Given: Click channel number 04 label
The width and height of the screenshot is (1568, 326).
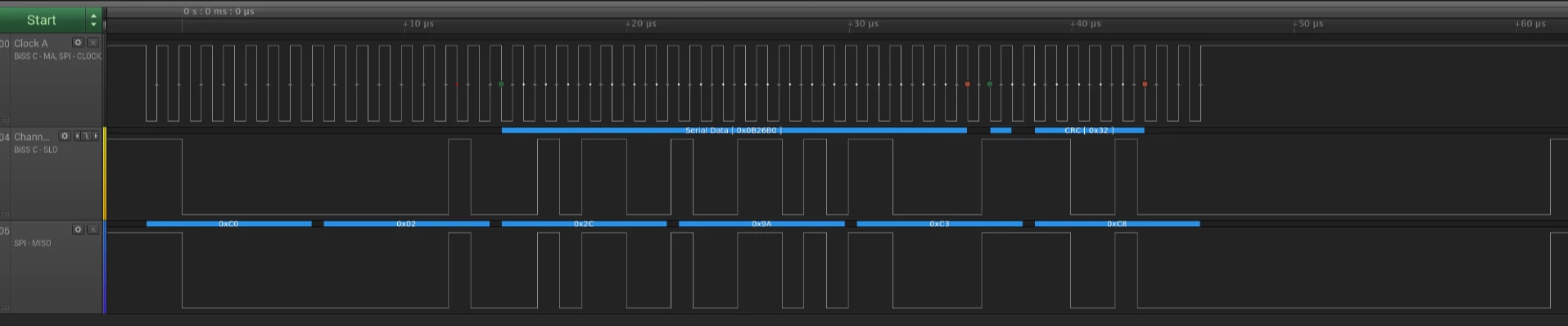Looking at the screenshot, I should coord(5,137).
